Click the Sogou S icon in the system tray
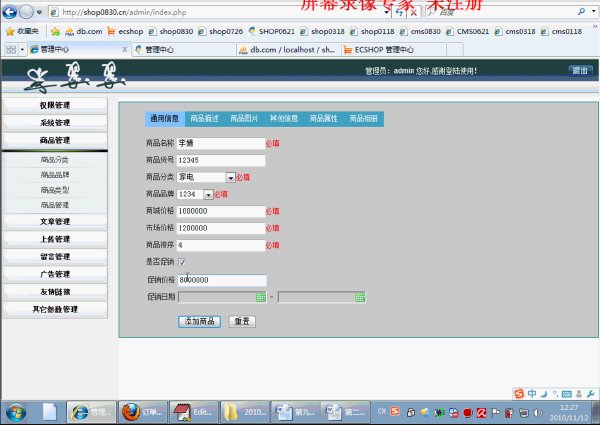 395,411
